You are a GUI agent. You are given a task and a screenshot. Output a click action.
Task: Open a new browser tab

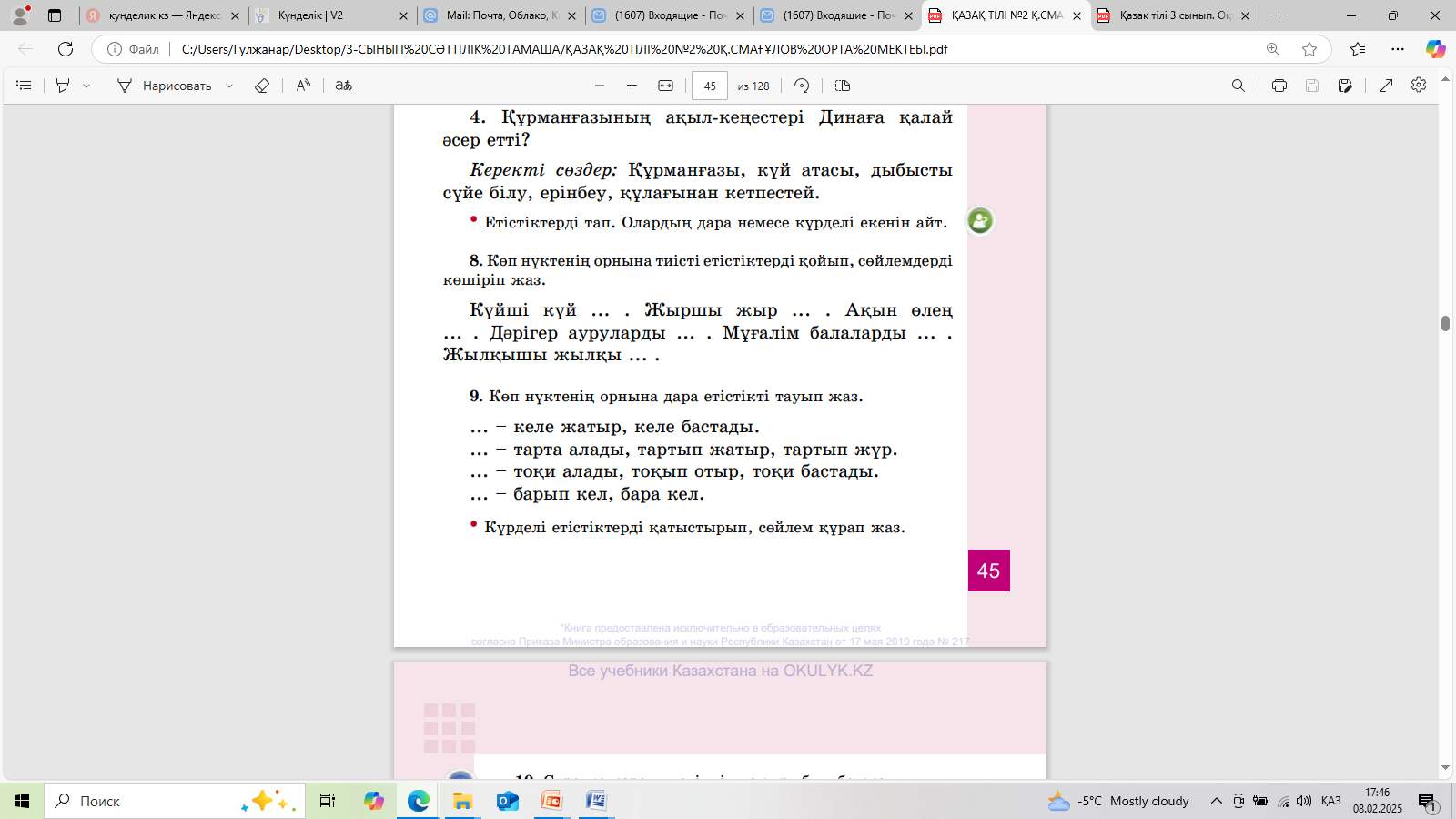coord(1279,15)
